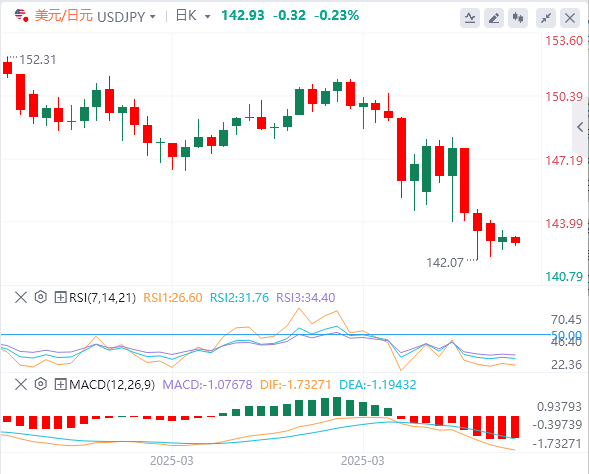Click the 147.19 price axis label
The width and height of the screenshot is (589, 474).
(564, 161)
